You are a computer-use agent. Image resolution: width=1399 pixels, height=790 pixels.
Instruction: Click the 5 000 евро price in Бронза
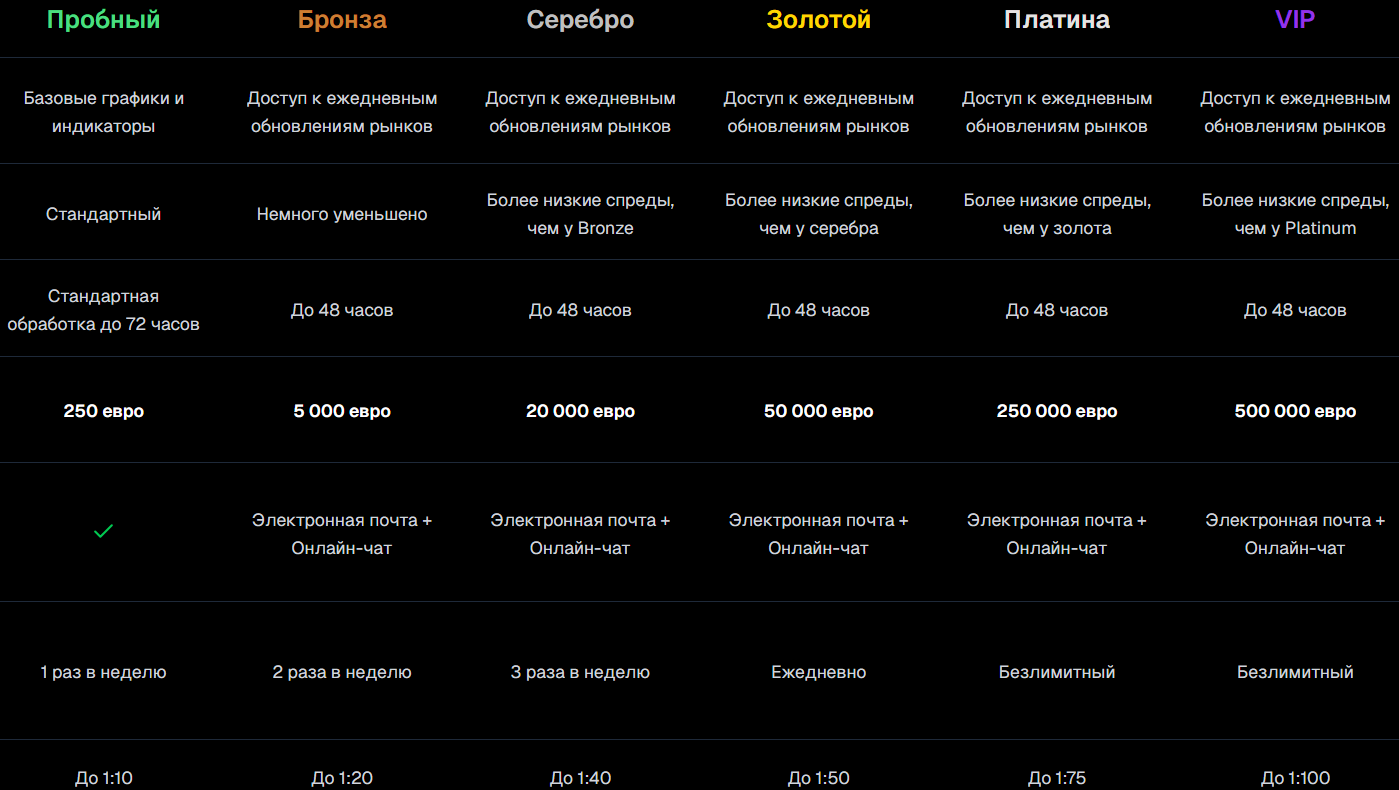click(343, 410)
